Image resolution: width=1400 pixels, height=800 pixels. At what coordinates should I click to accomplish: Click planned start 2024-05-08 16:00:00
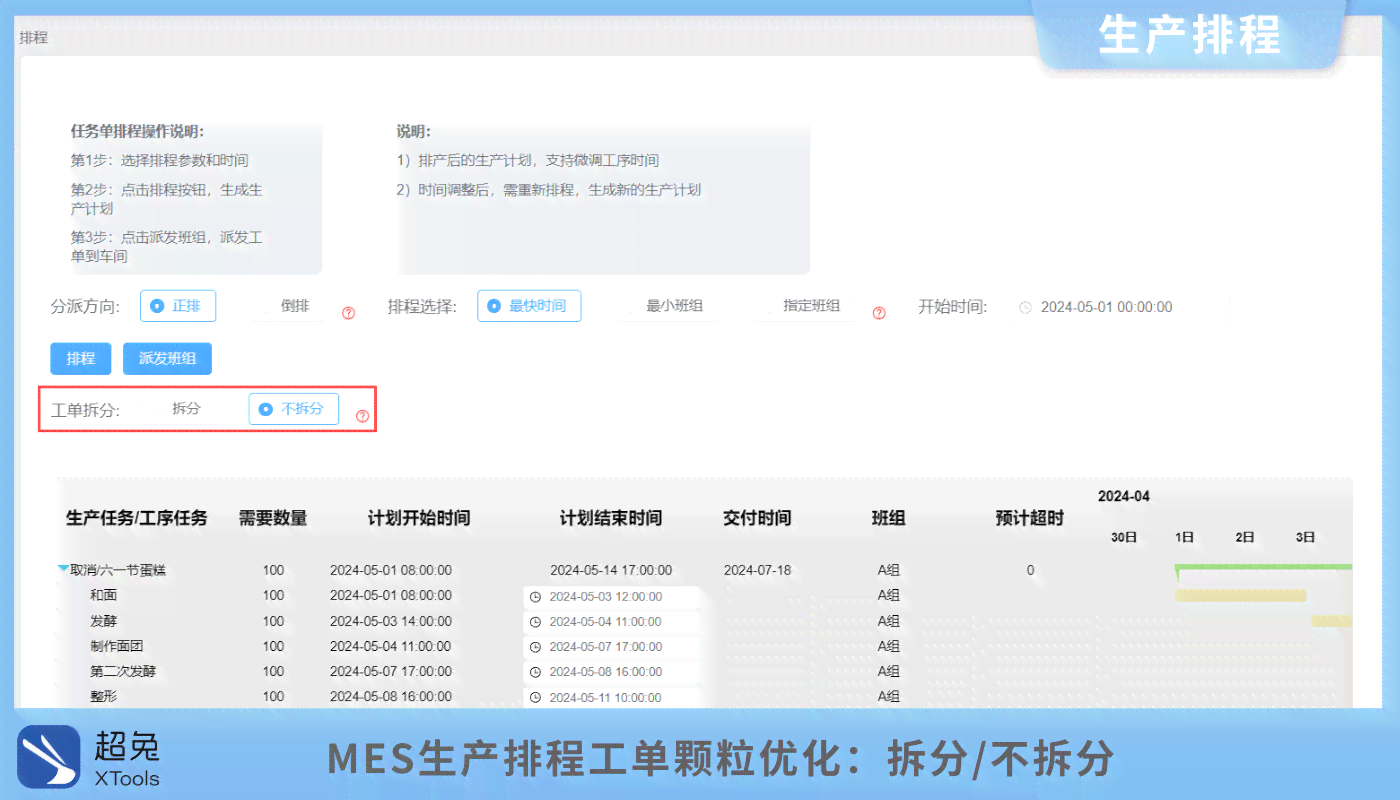[391, 696]
